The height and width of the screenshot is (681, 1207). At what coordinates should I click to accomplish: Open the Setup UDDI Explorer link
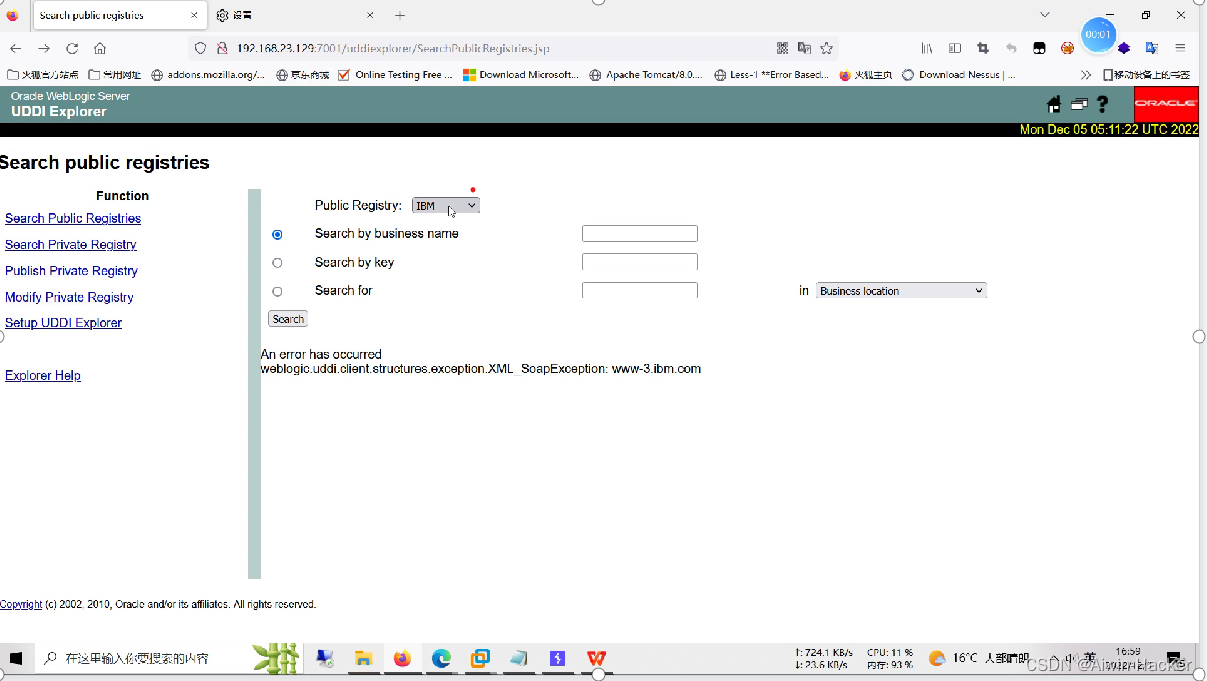coord(64,323)
